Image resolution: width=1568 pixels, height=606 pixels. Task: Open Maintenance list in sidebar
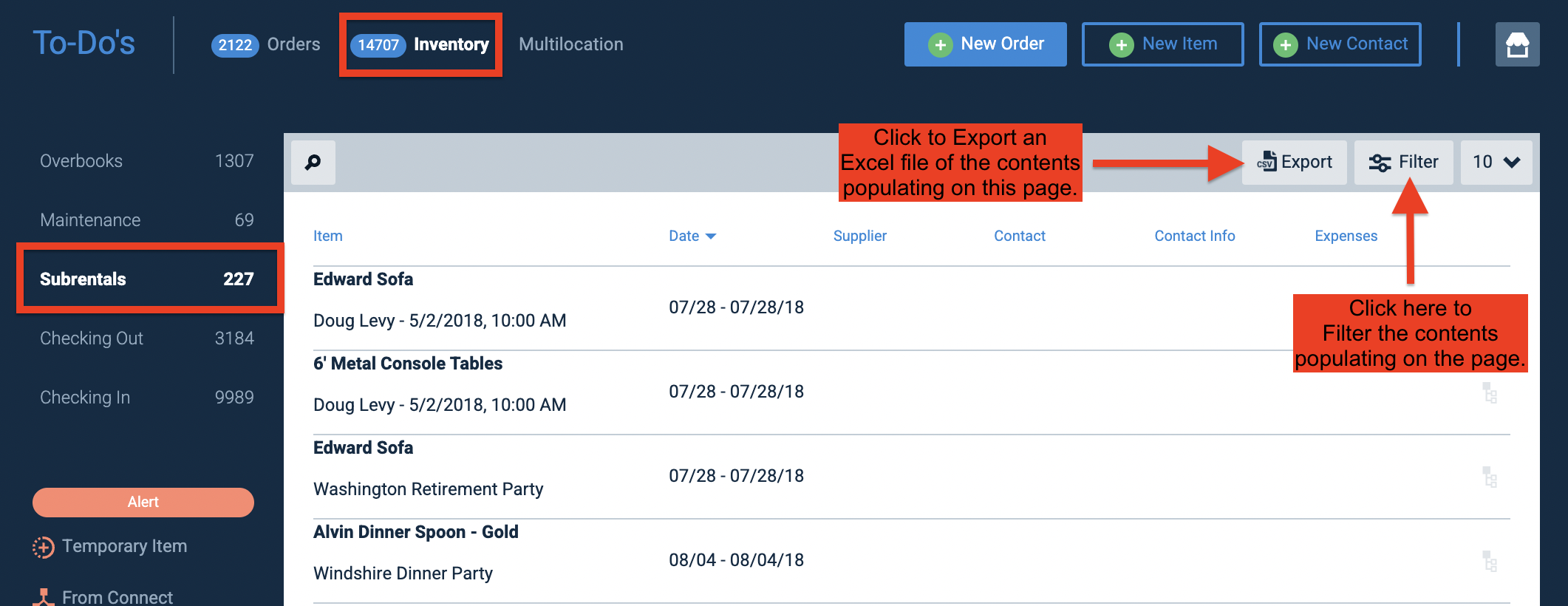tap(147, 220)
